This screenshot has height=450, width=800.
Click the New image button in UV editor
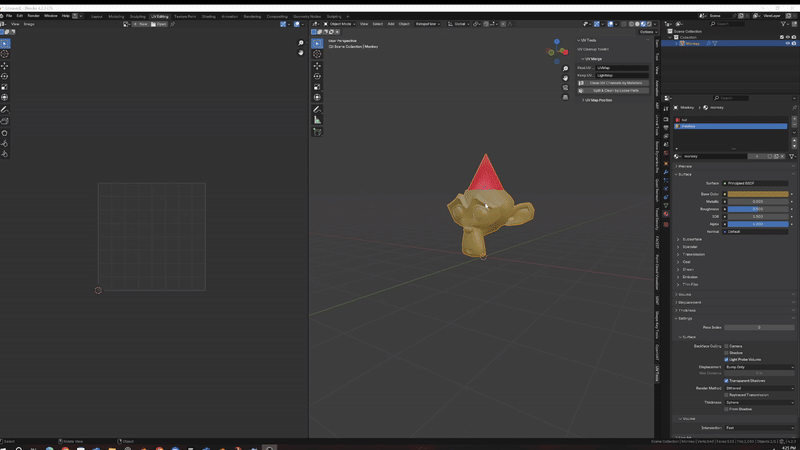(x=140, y=24)
